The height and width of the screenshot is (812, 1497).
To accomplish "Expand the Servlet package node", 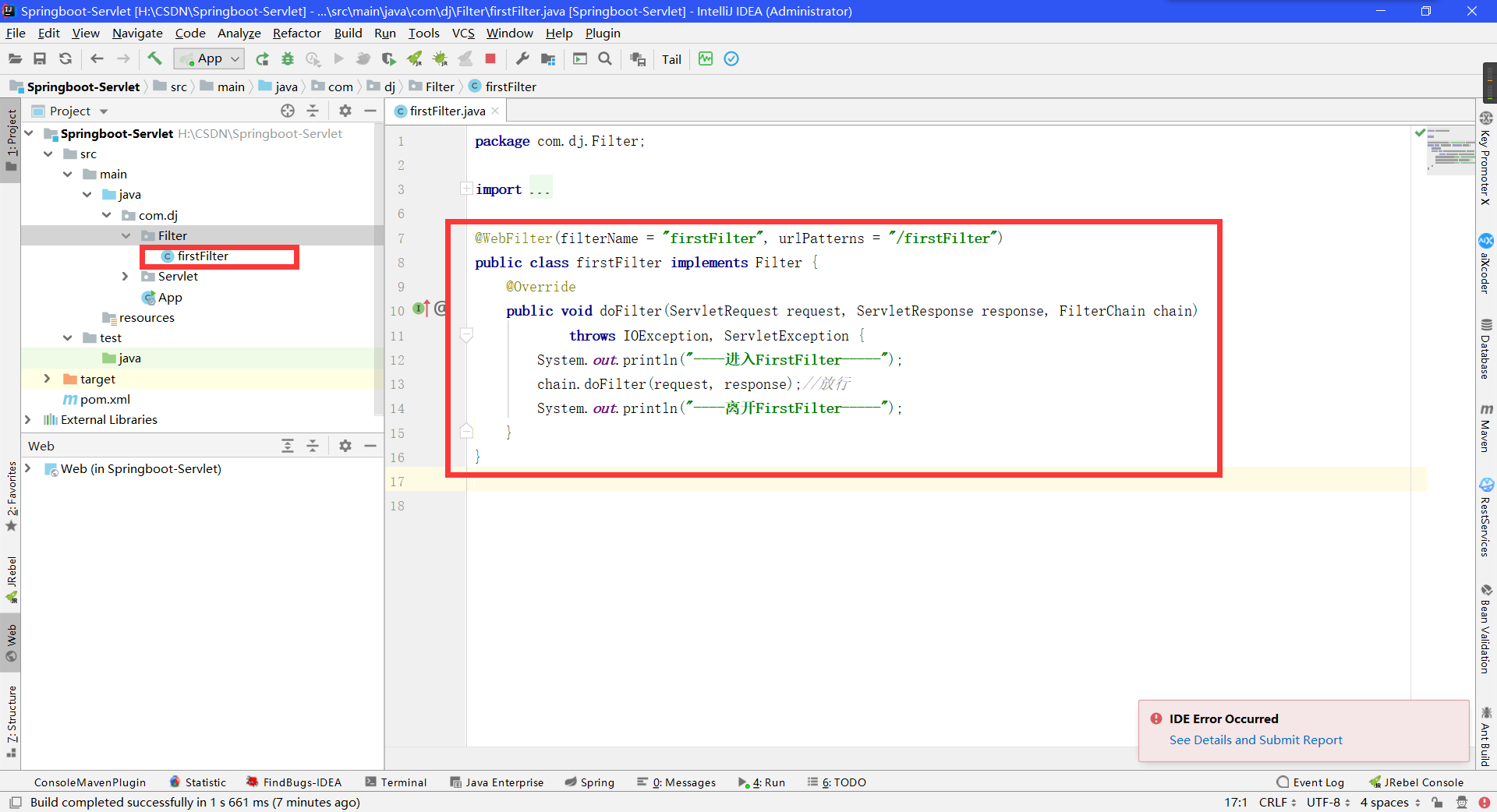I will coord(126,276).
